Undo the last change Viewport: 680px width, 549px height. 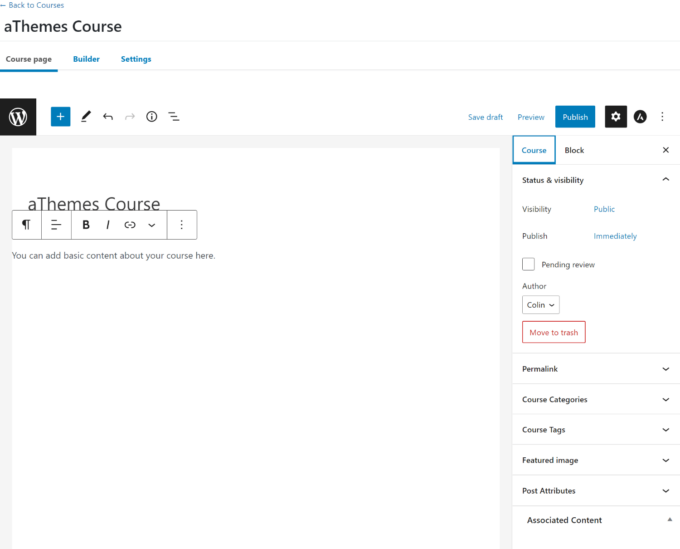click(108, 117)
